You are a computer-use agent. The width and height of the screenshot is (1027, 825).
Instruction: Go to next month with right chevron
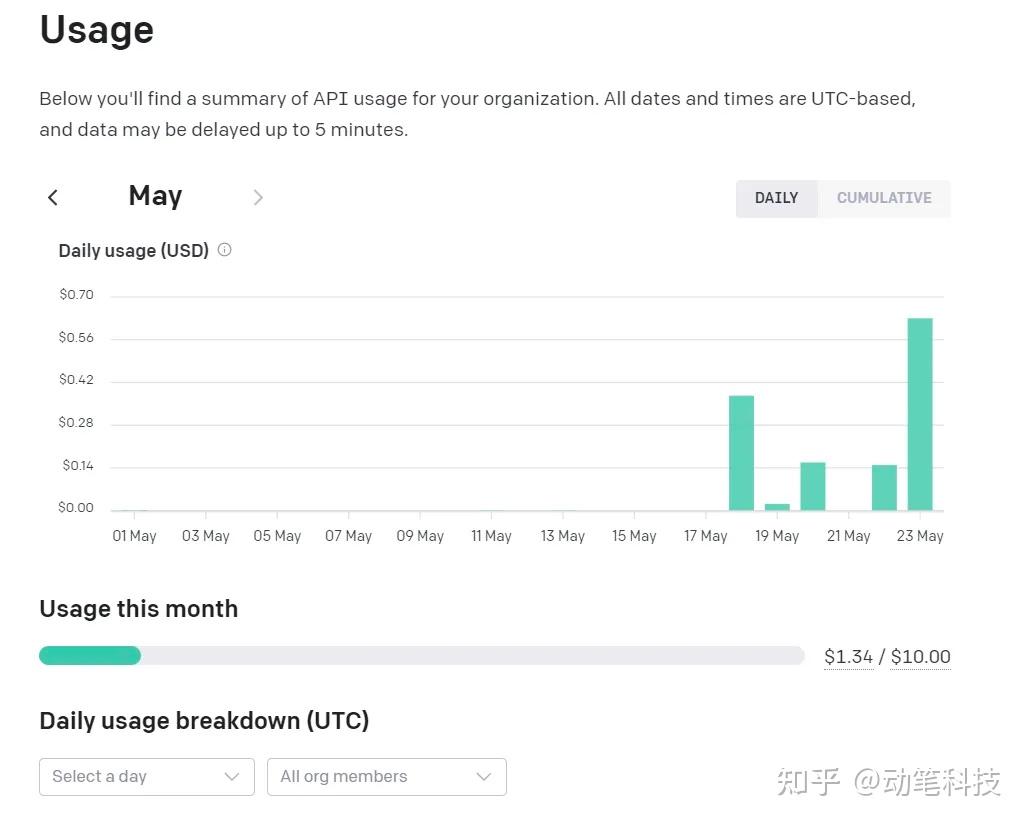coord(258,197)
